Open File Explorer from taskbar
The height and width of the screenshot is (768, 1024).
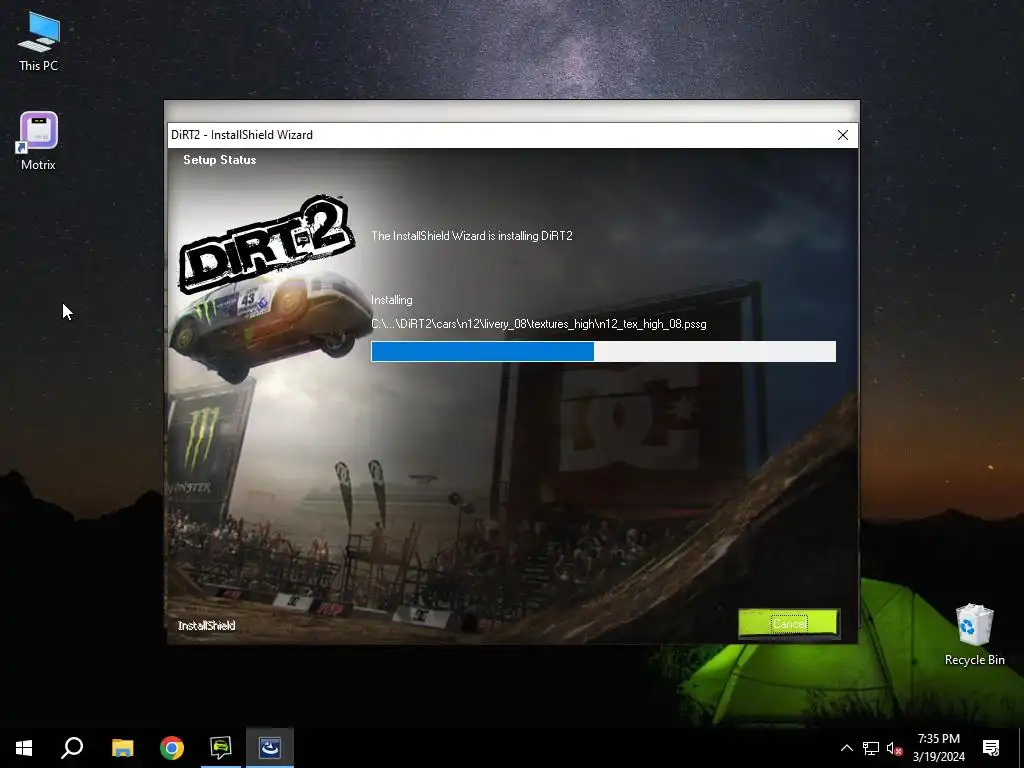click(122, 748)
